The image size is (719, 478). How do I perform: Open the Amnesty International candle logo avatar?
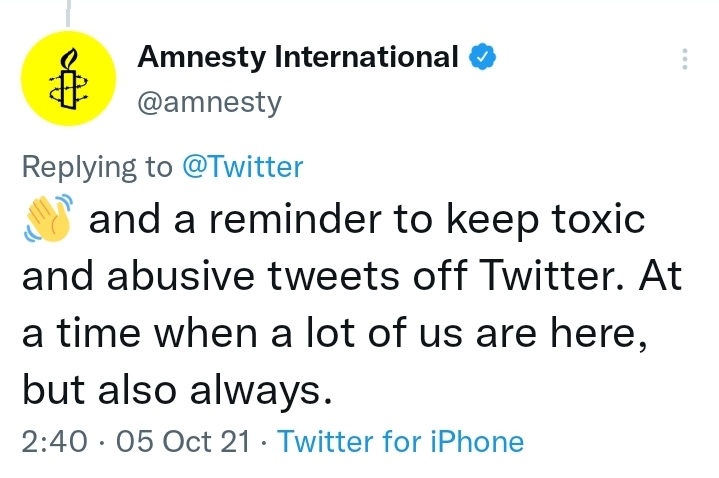(68, 78)
